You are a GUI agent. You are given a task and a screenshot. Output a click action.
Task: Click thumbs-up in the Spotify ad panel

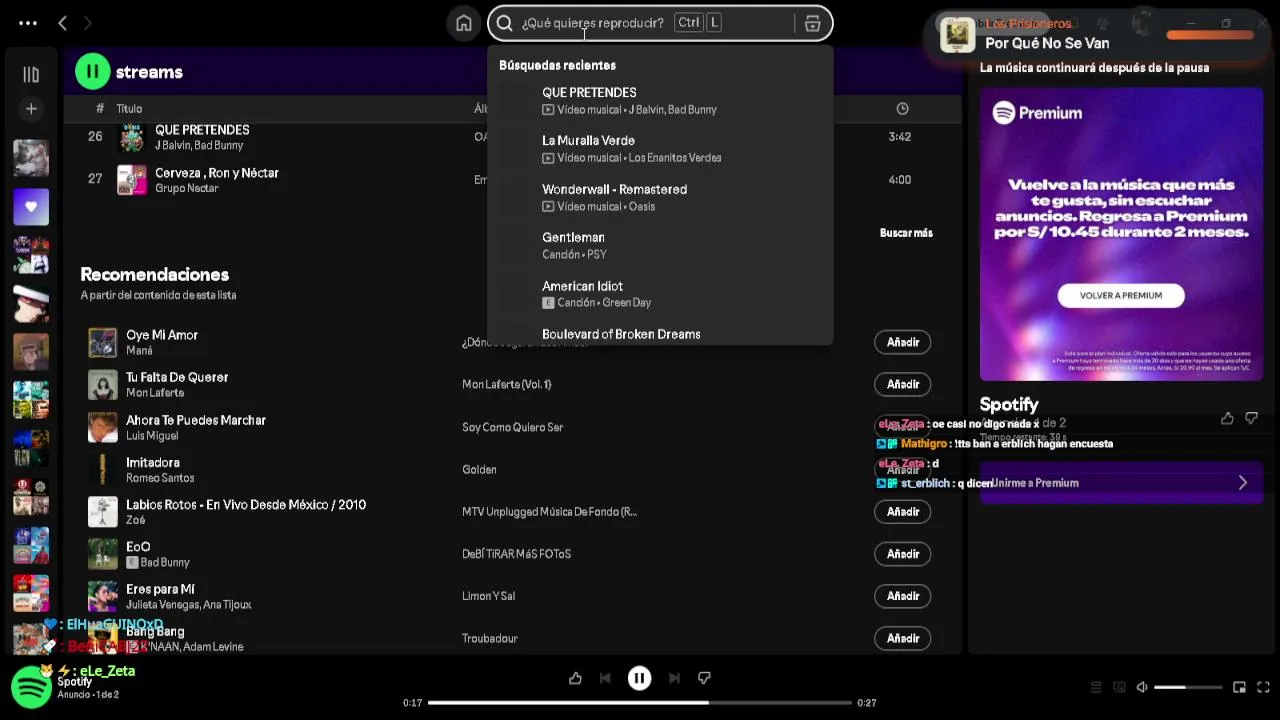click(x=1227, y=418)
